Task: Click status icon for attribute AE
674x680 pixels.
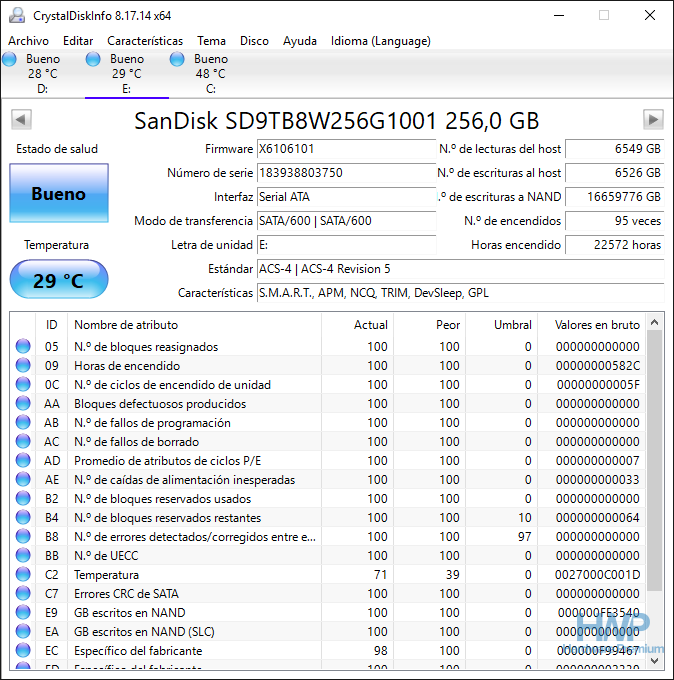Action: (x=23, y=480)
